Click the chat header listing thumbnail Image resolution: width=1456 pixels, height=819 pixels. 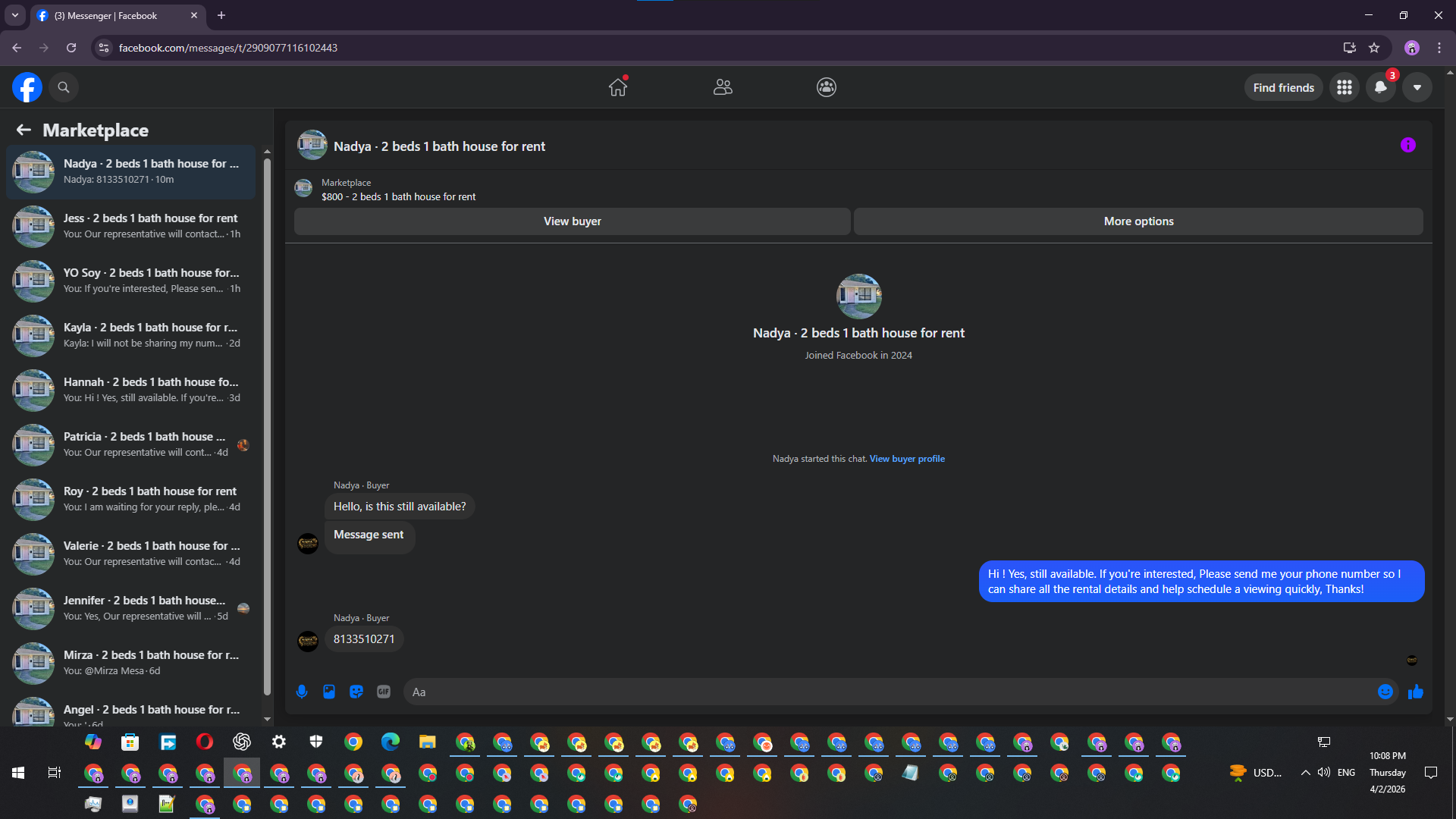[312, 146]
